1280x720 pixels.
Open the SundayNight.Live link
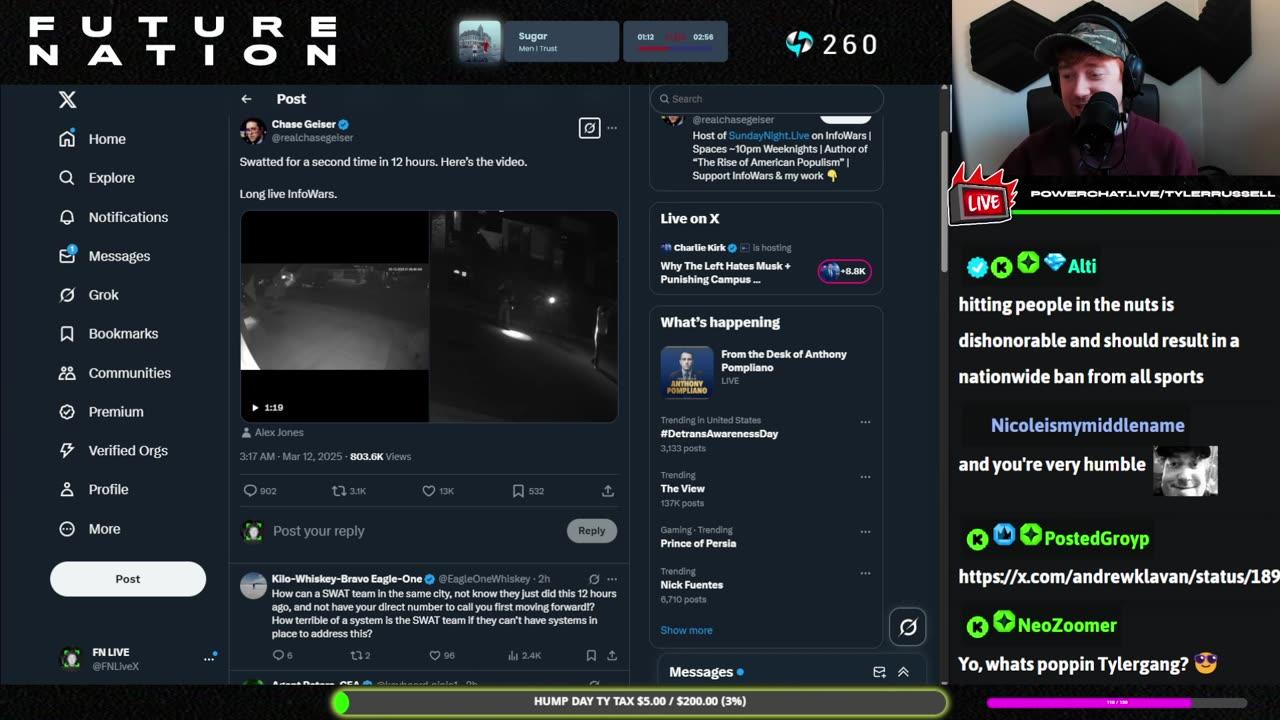(x=768, y=136)
